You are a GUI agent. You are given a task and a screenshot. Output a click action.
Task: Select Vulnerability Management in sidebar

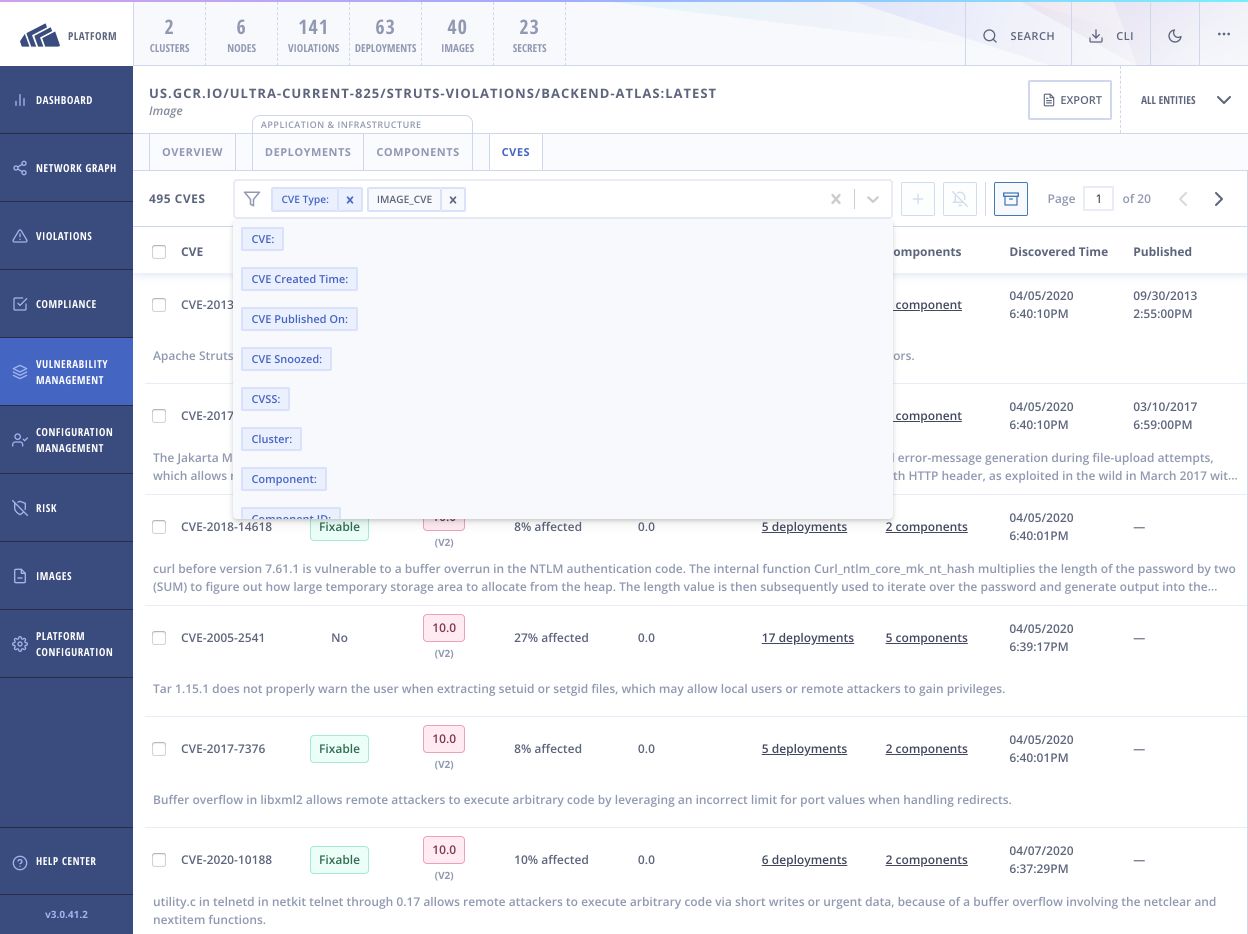pyautogui.click(x=66, y=372)
